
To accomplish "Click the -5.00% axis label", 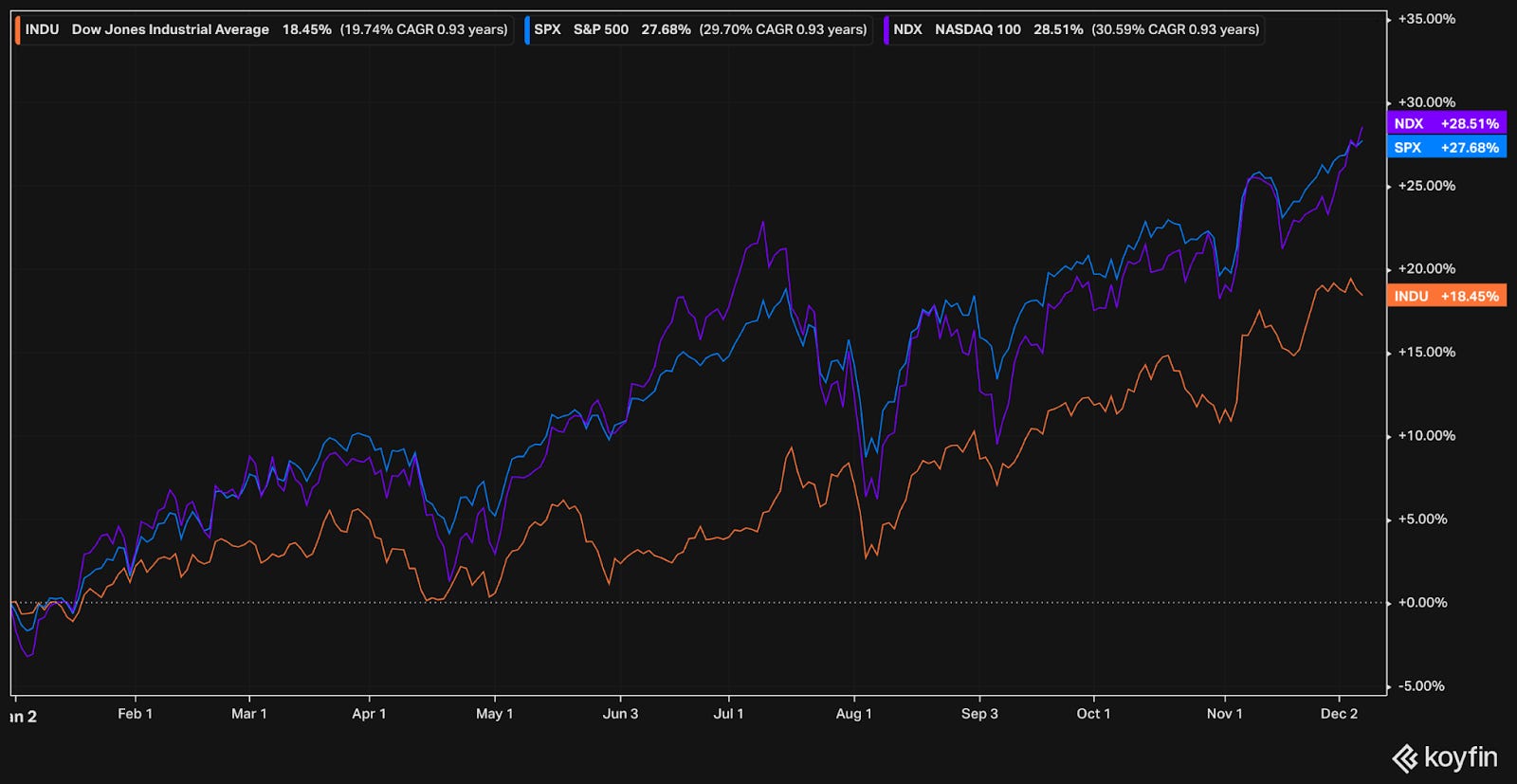I will pos(1421,686).
